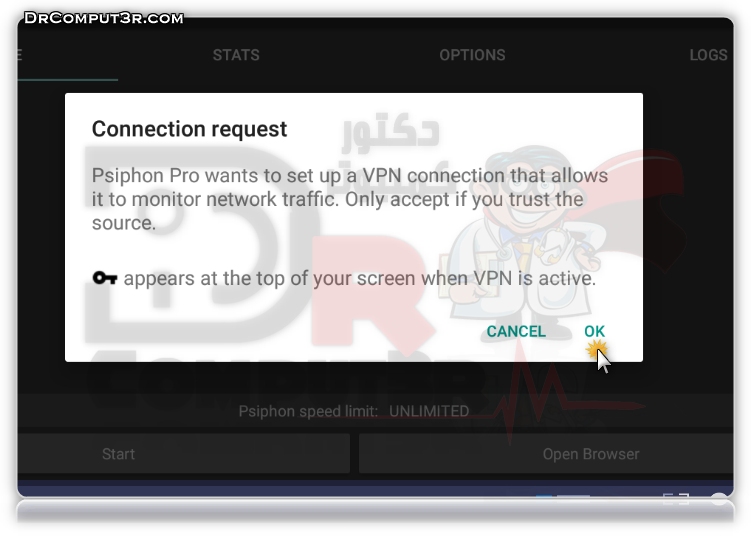Click the DrComput3r.com watermark text
This screenshot has height=538, width=751.
click(x=104, y=18)
